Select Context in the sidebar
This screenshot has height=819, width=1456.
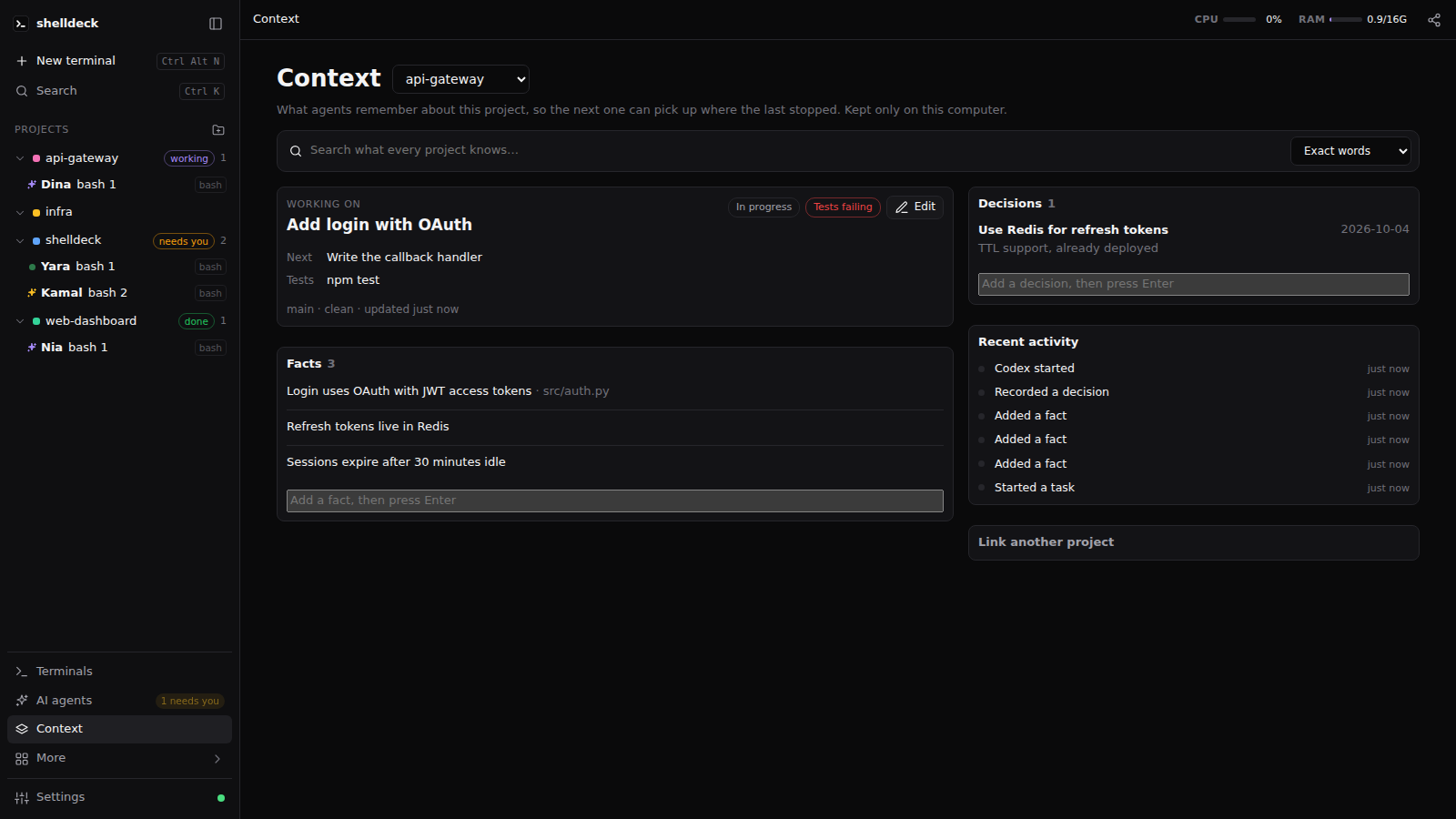tap(119, 729)
